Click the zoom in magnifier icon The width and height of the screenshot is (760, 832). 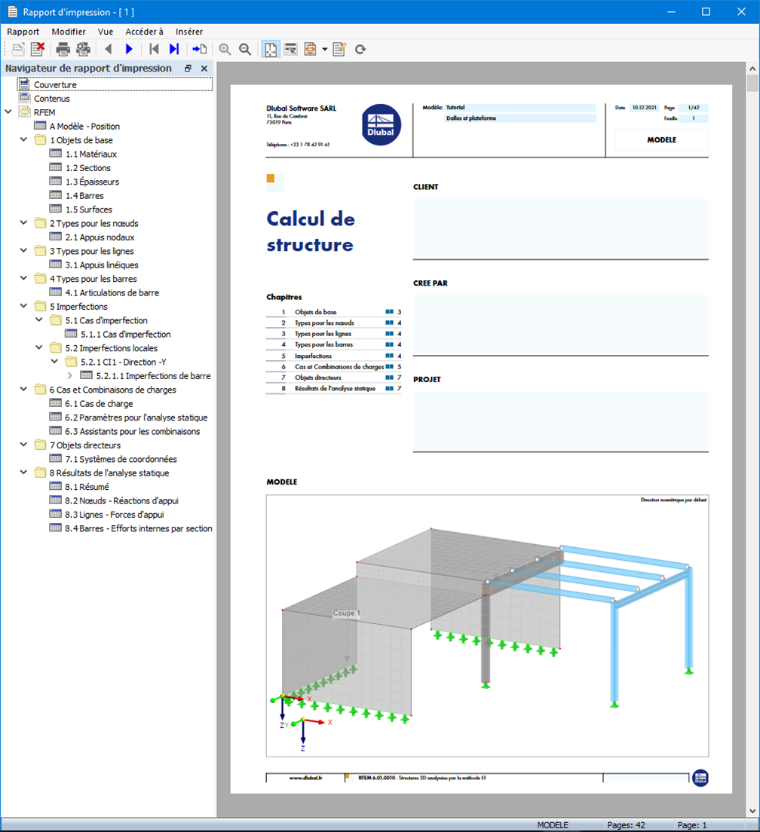(x=225, y=49)
